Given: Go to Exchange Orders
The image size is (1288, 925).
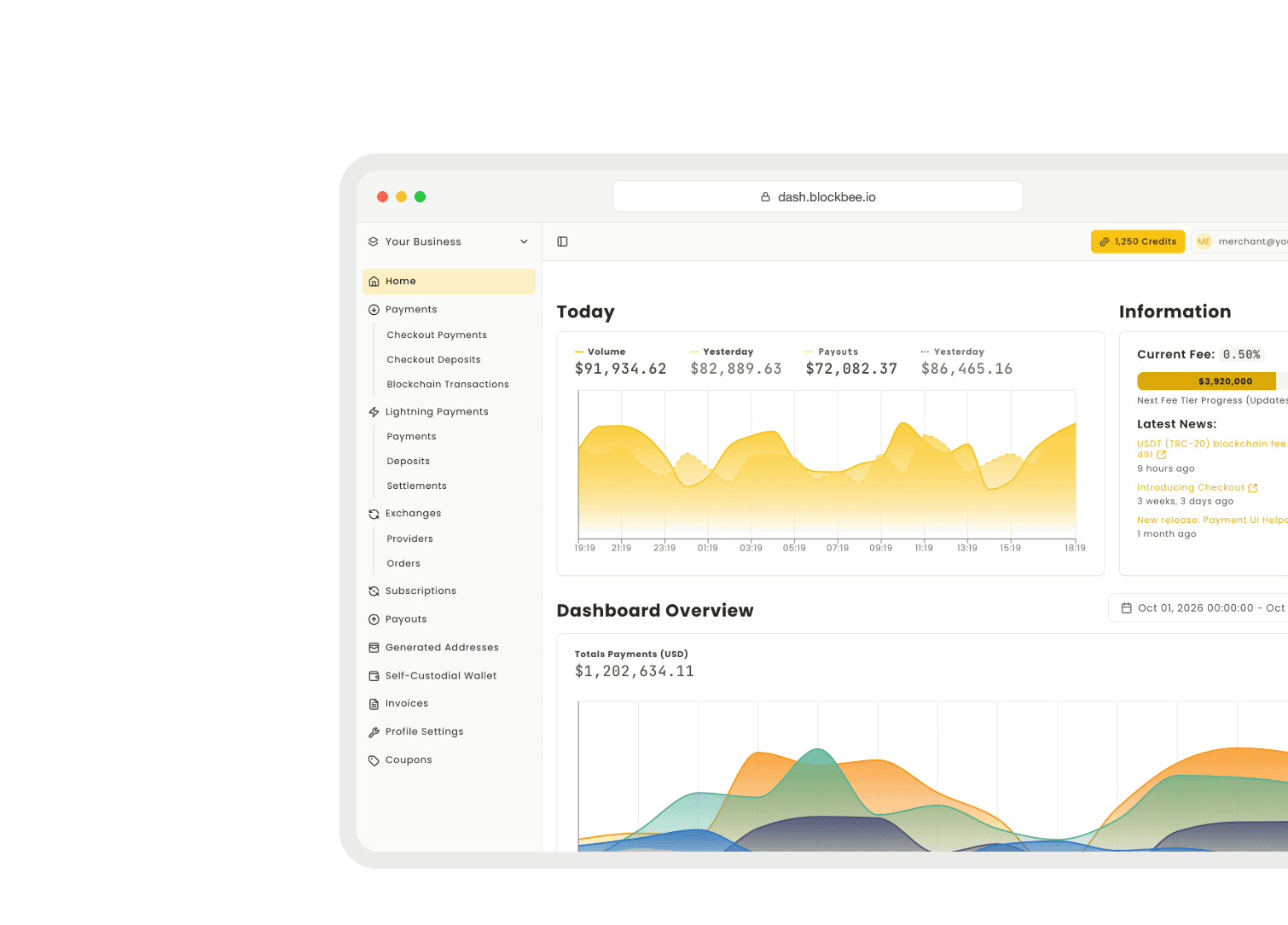Looking at the screenshot, I should click(403, 564).
